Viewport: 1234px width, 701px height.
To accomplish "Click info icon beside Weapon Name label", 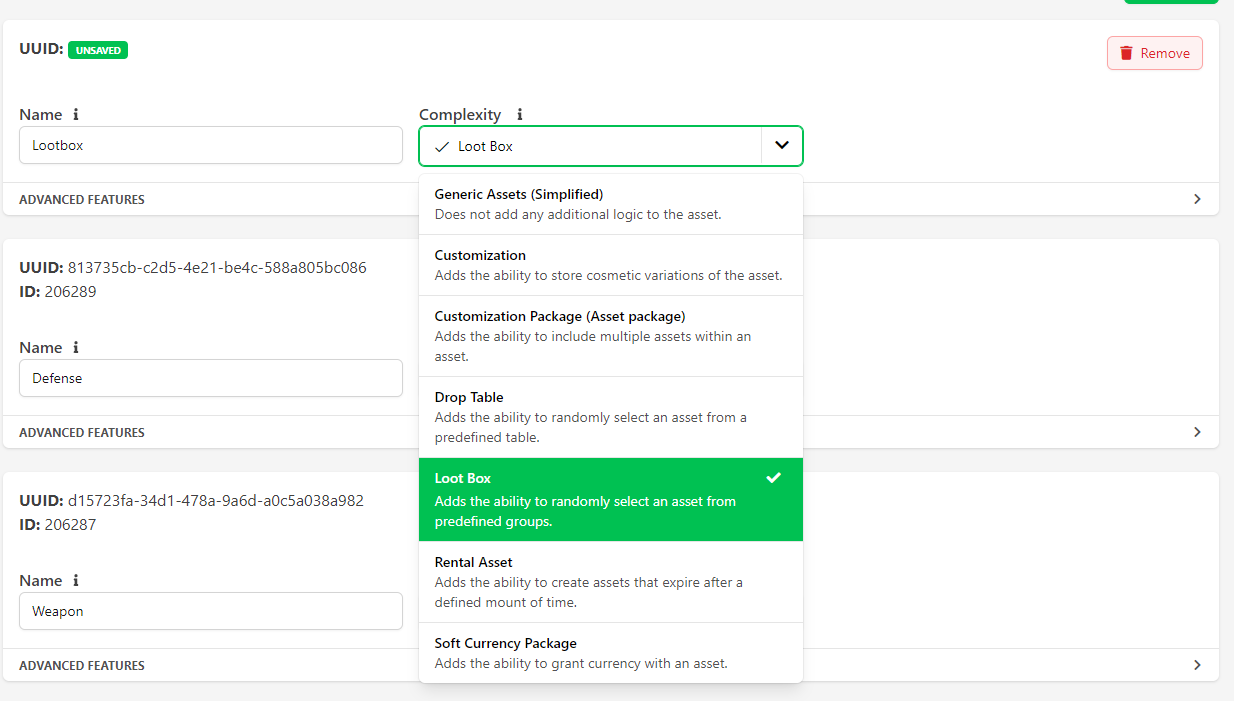I will click(x=76, y=581).
